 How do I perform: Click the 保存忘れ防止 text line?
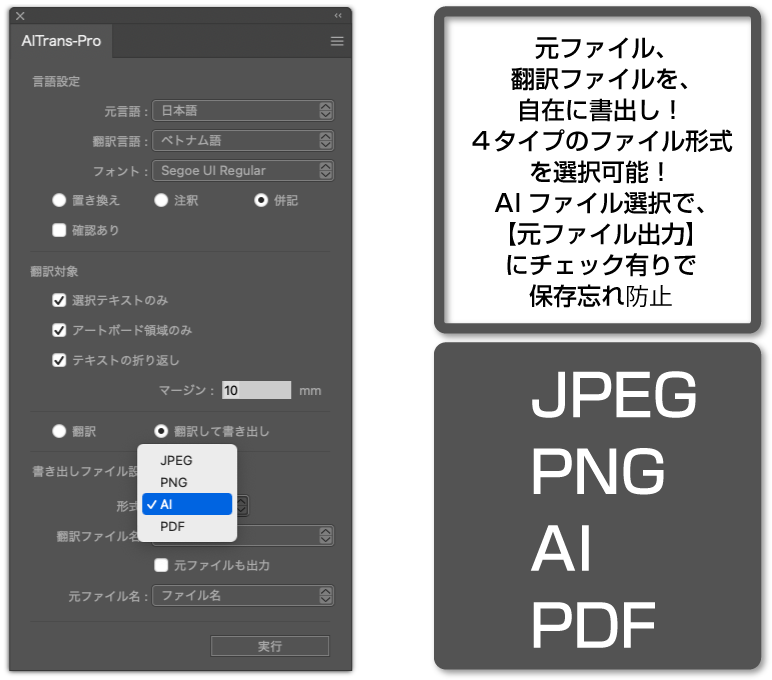point(600,296)
